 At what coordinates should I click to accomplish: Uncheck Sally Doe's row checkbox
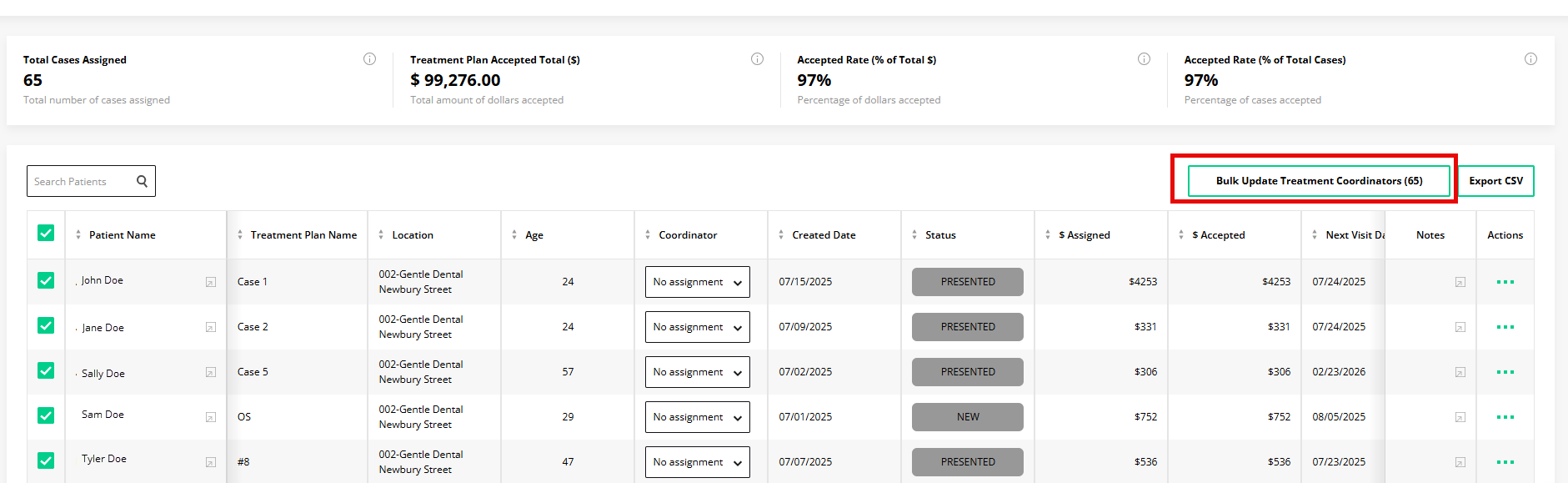click(x=46, y=371)
